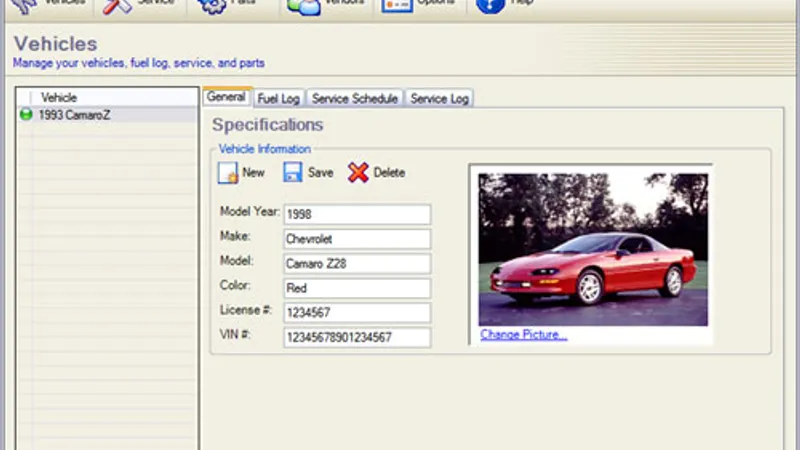Click the Model Year input field

pos(357,215)
